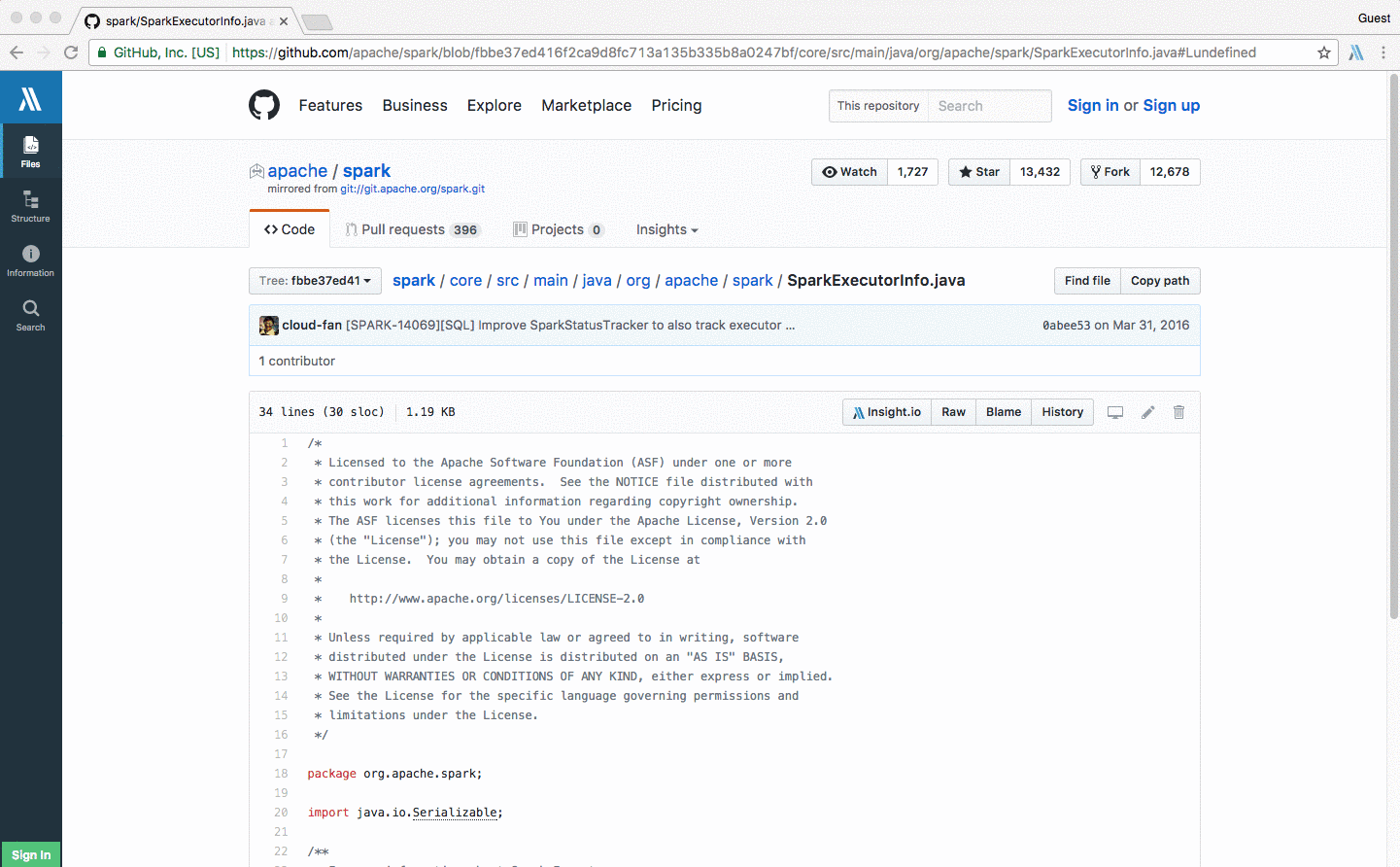View the 13,432 stargazers count
The height and width of the screenshot is (867, 1400).
tap(1041, 172)
